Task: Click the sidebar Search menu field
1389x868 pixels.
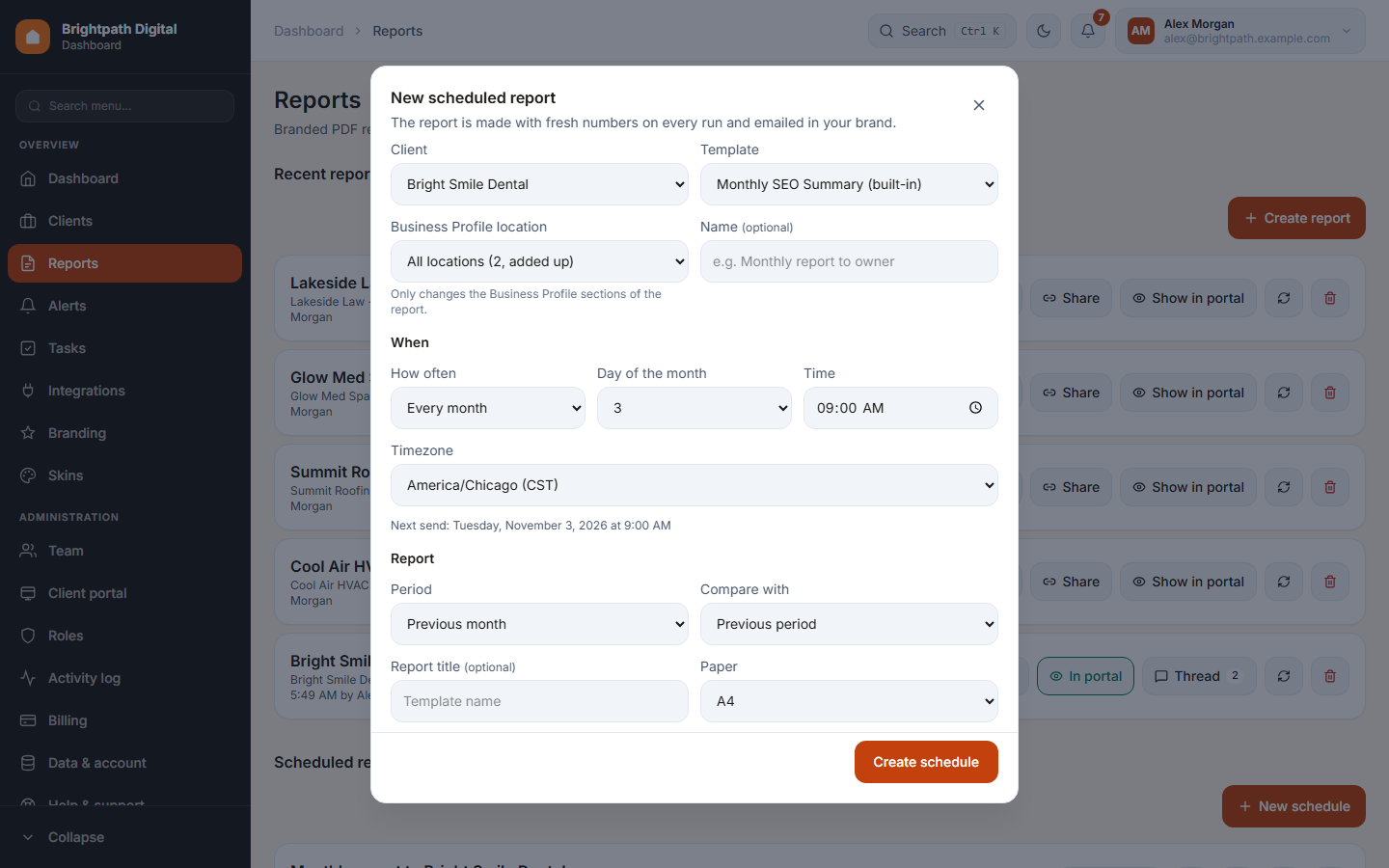Action: [x=125, y=106]
